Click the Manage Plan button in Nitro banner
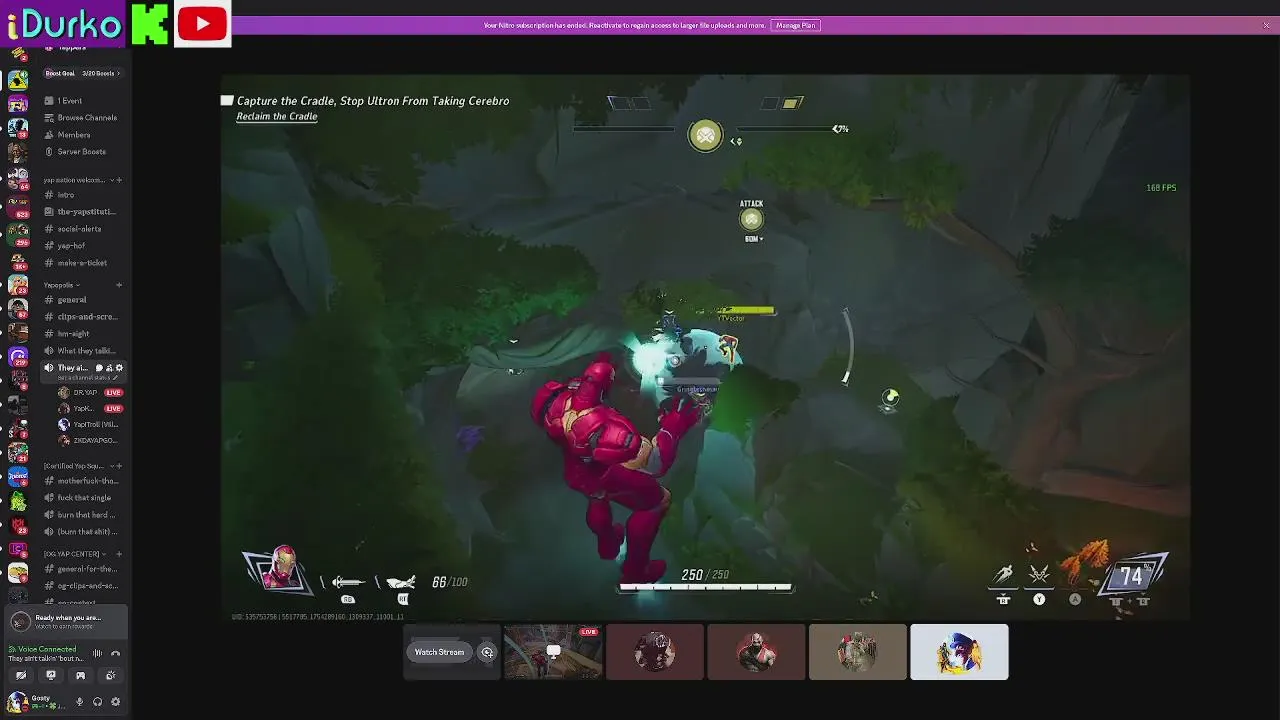The height and width of the screenshot is (720, 1280). pos(796,25)
